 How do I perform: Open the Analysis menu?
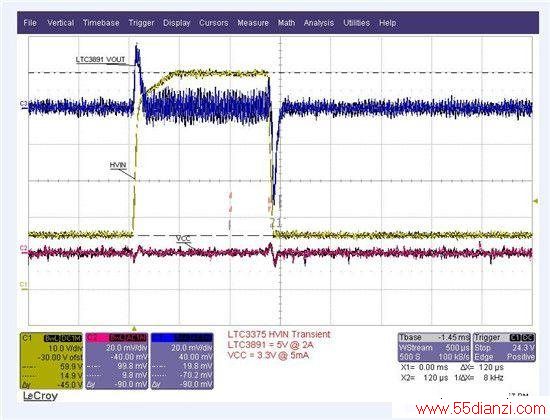[x=319, y=23]
